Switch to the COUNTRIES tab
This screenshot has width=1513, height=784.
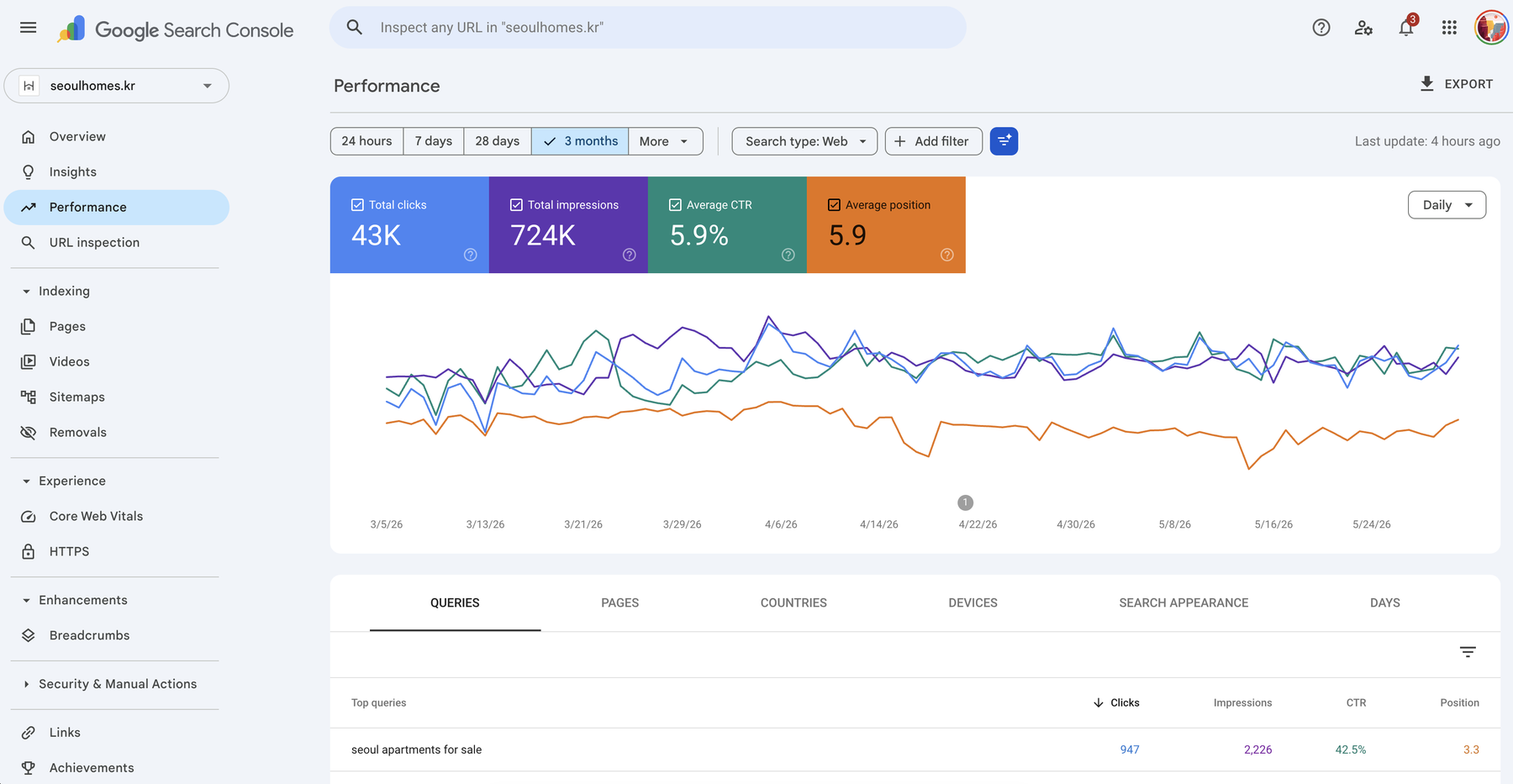click(793, 603)
